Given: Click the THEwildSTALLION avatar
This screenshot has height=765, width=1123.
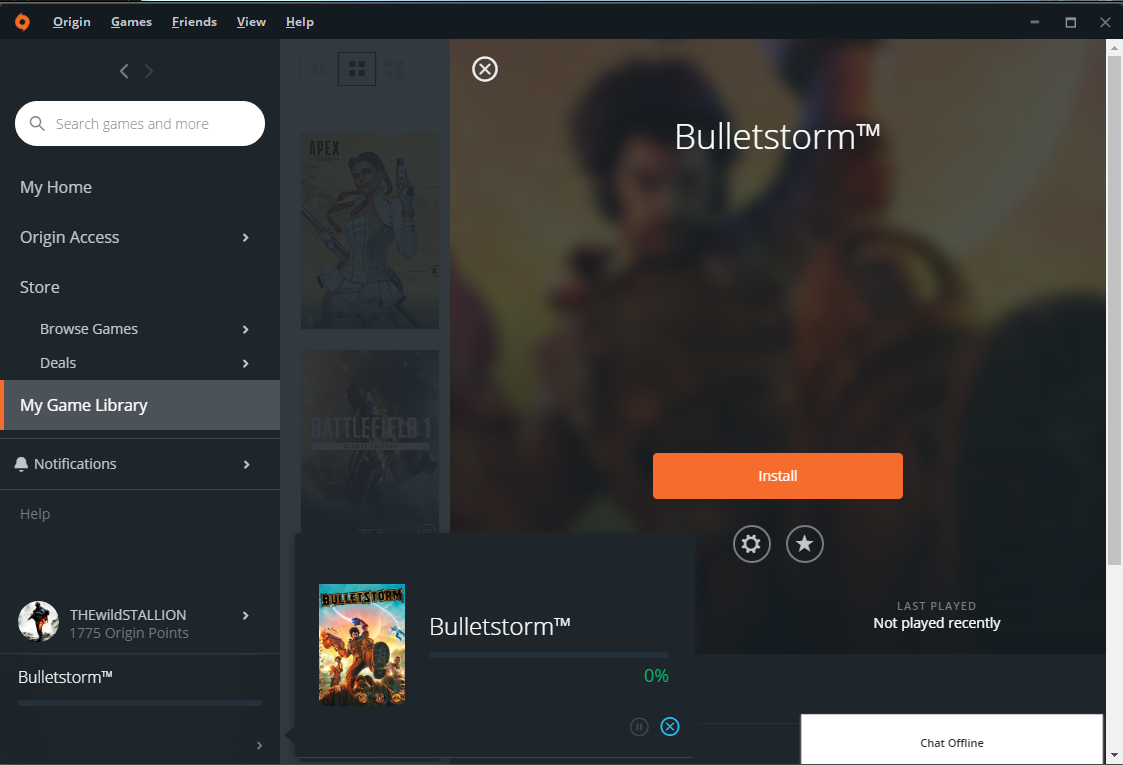Looking at the screenshot, I should click(38, 621).
